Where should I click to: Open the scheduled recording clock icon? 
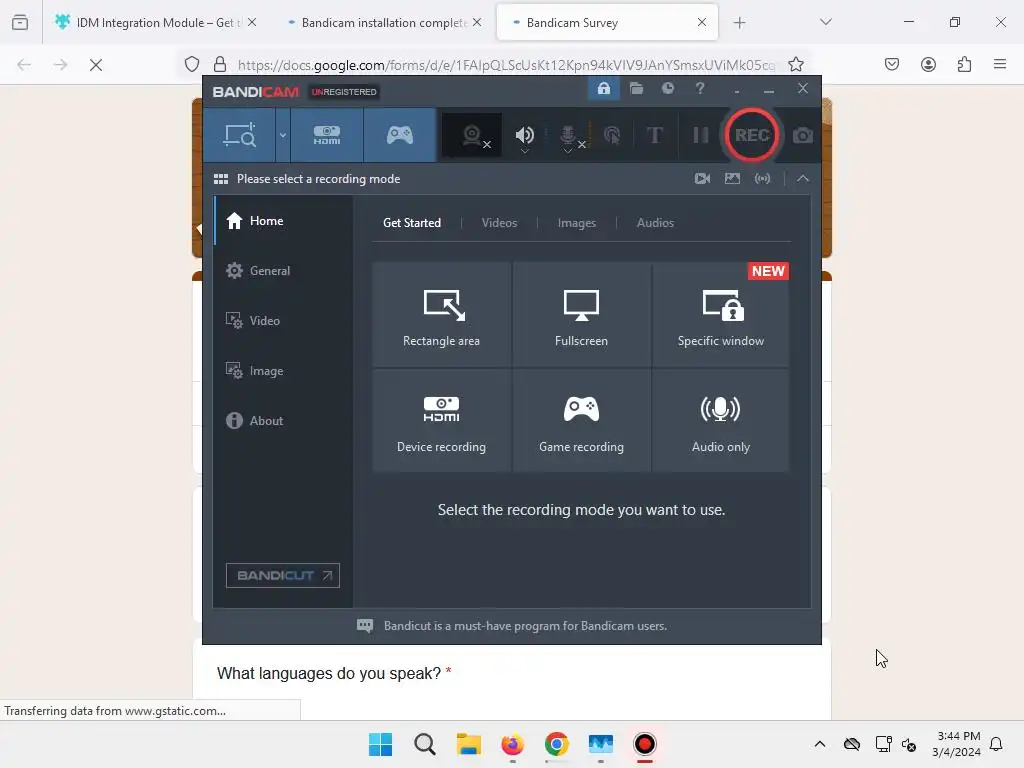pos(667,88)
